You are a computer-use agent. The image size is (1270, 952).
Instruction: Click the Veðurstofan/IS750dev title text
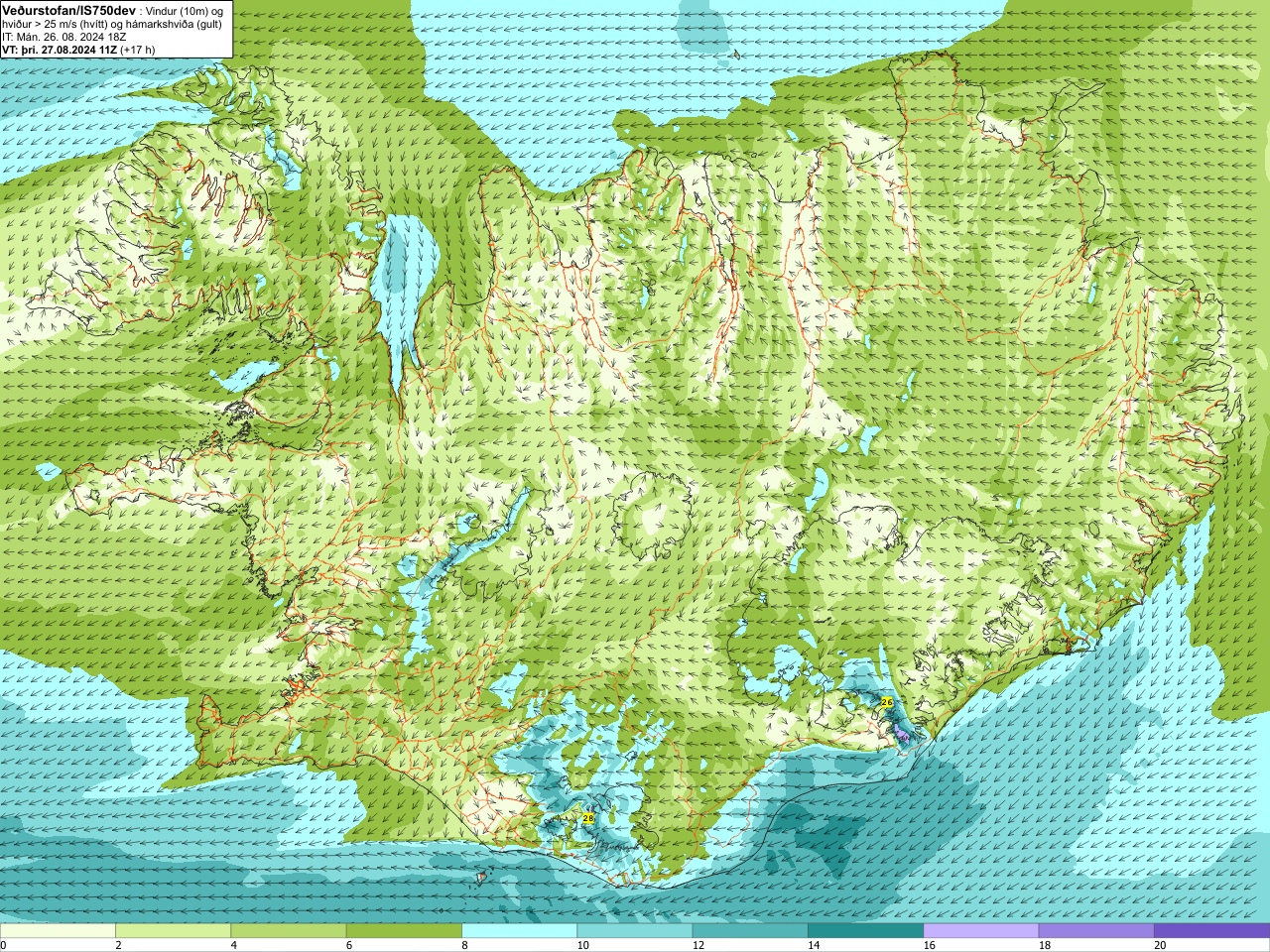(x=69, y=9)
